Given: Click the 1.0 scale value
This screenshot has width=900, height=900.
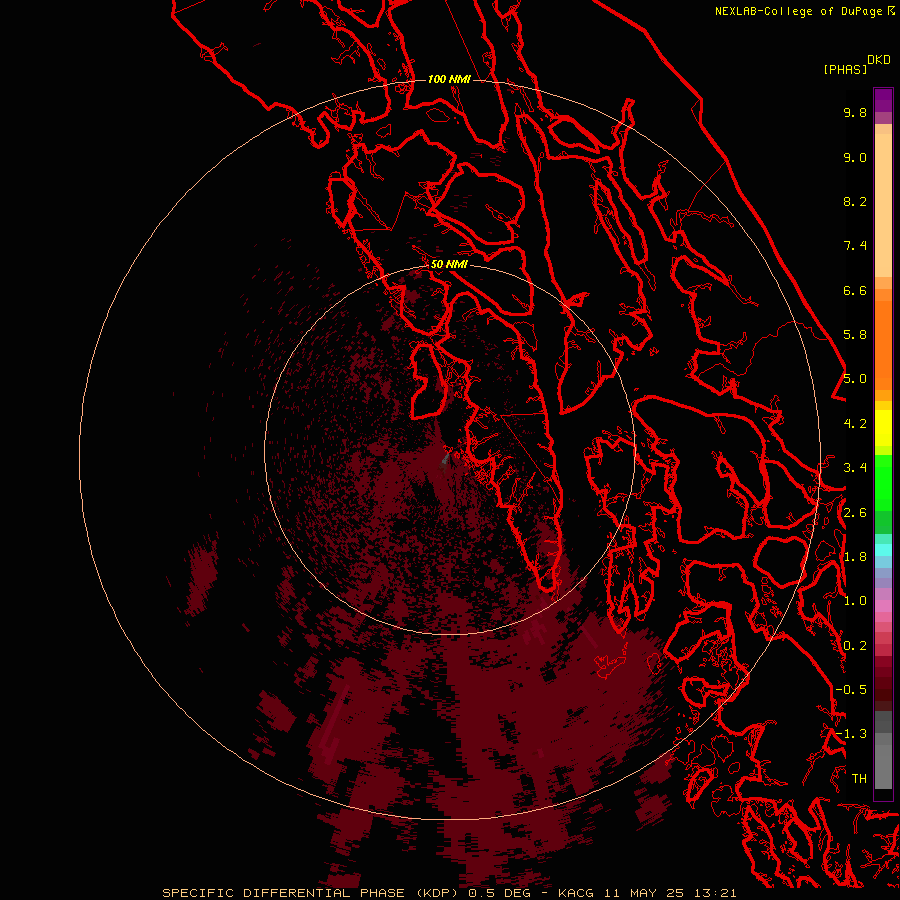Looking at the screenshot, I should click(855, 601).
